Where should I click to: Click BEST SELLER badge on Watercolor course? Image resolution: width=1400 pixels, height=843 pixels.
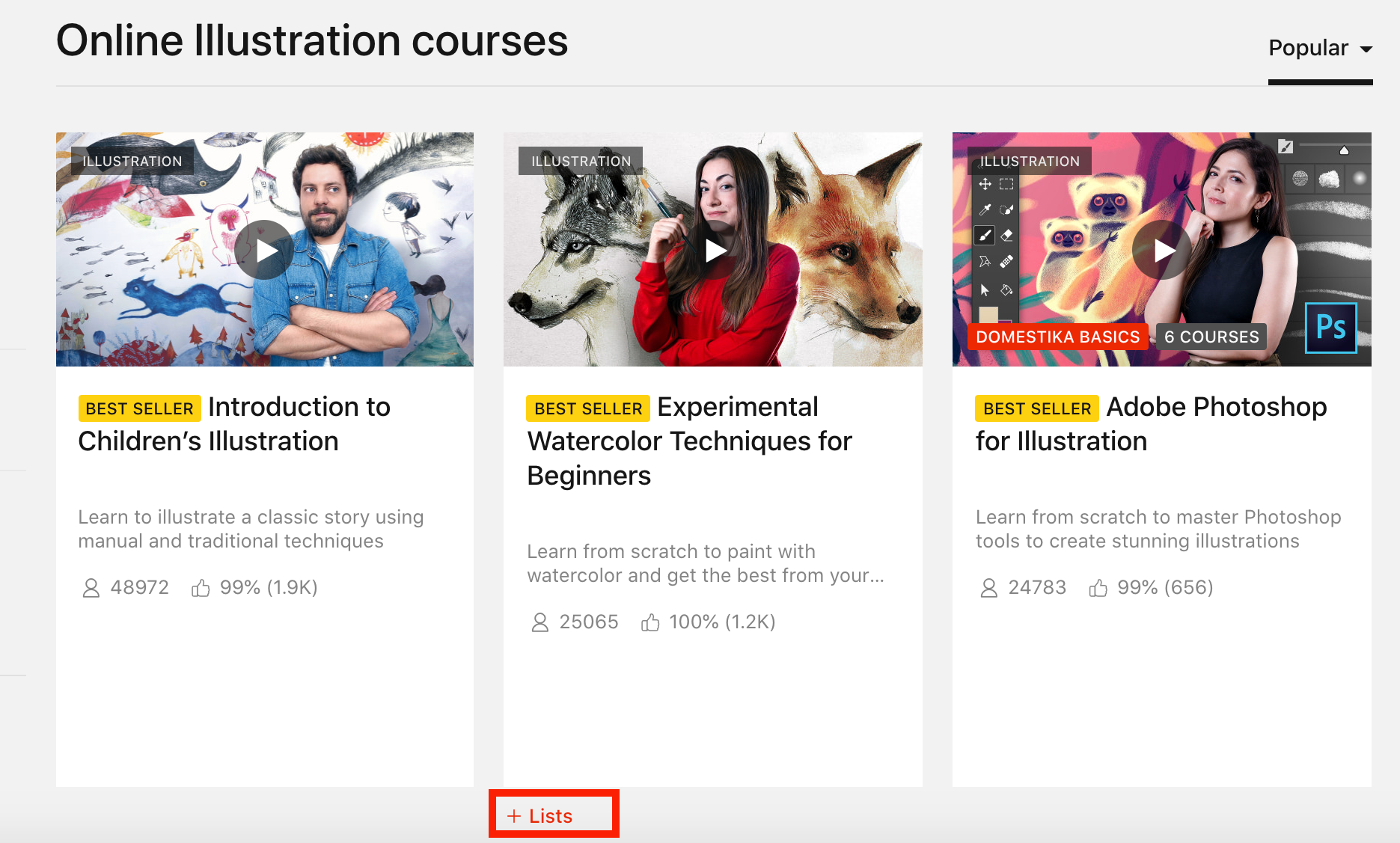(x=588, y=408)
